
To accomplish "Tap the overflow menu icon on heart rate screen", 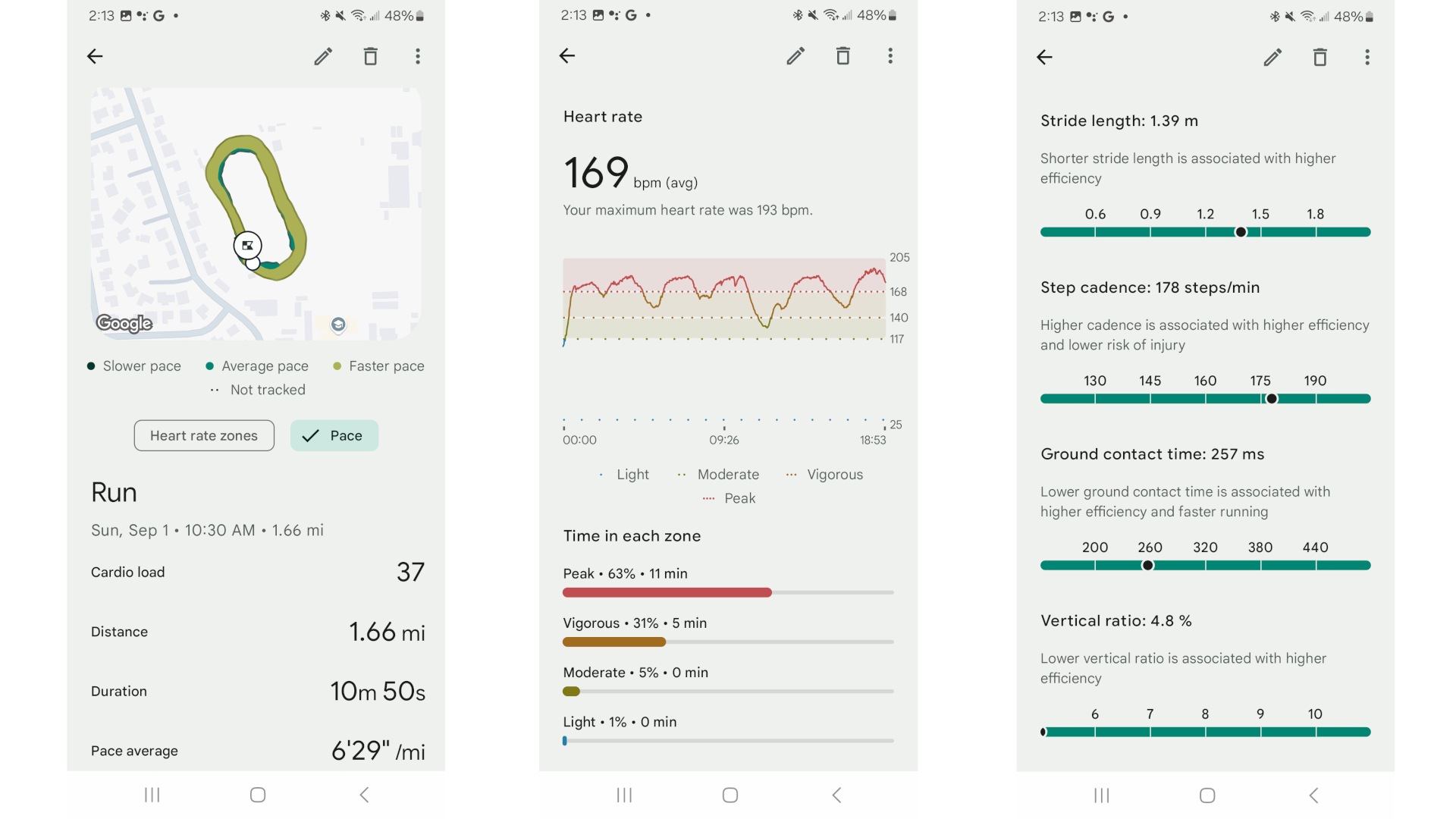I will [889, 55].
